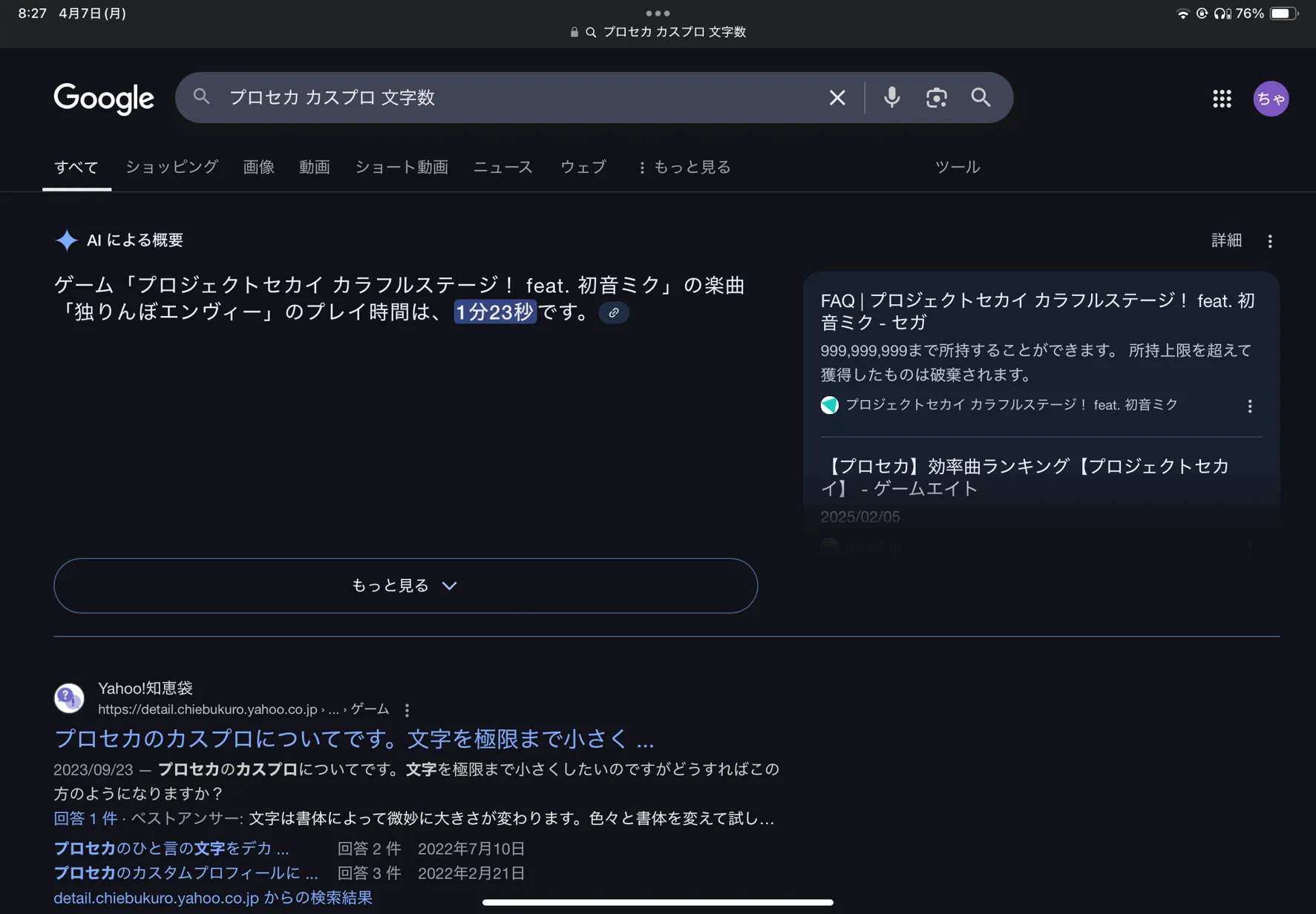Open AI overview three-dot options menu
This screenshot has height=914, width=1316.
1270,241
